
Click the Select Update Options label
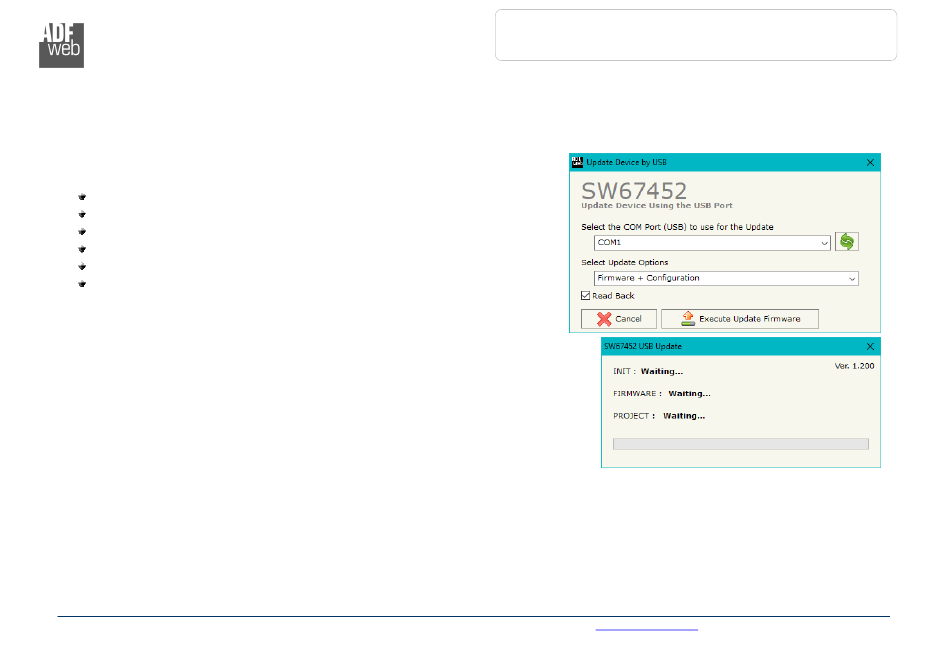click(x=625, y=262)
